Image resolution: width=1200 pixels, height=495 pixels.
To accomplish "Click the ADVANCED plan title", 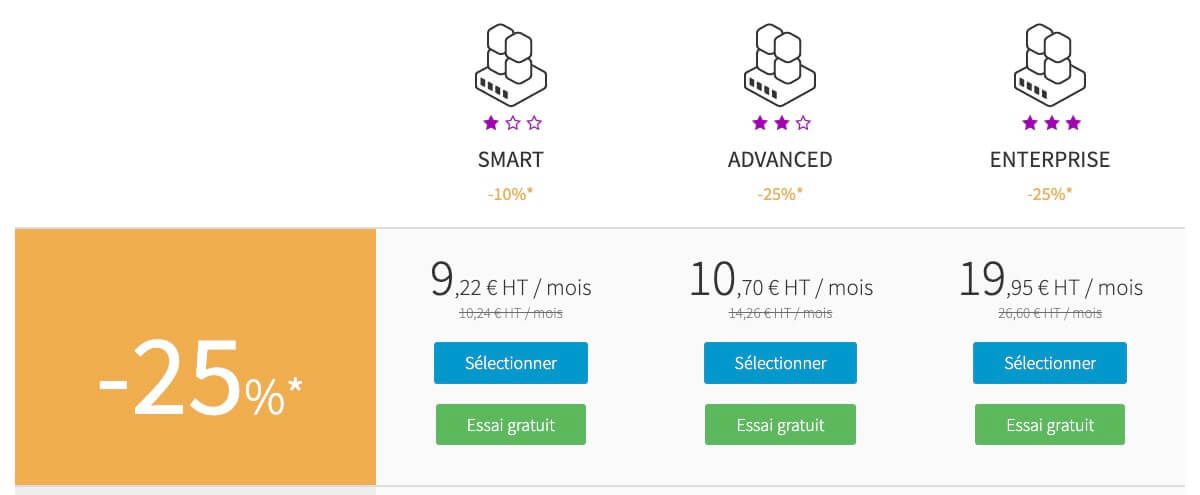I will 780,160.
